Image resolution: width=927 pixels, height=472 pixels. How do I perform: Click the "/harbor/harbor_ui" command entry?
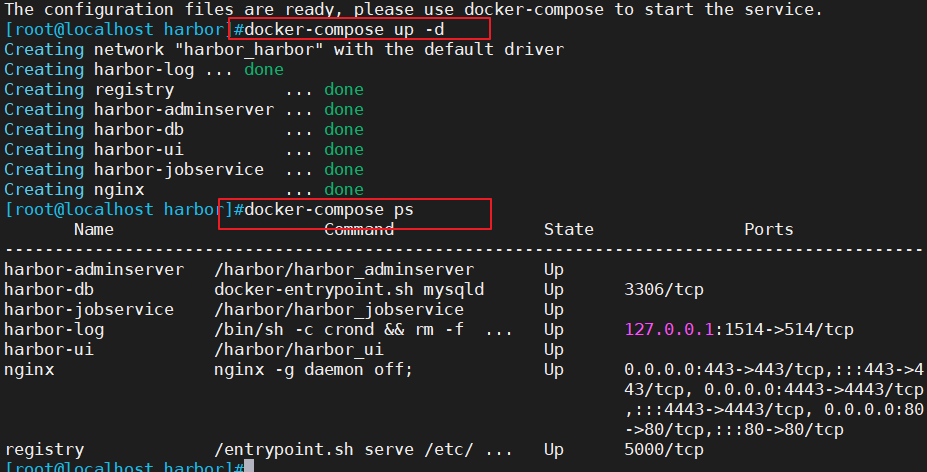click(x=298, y=350)
